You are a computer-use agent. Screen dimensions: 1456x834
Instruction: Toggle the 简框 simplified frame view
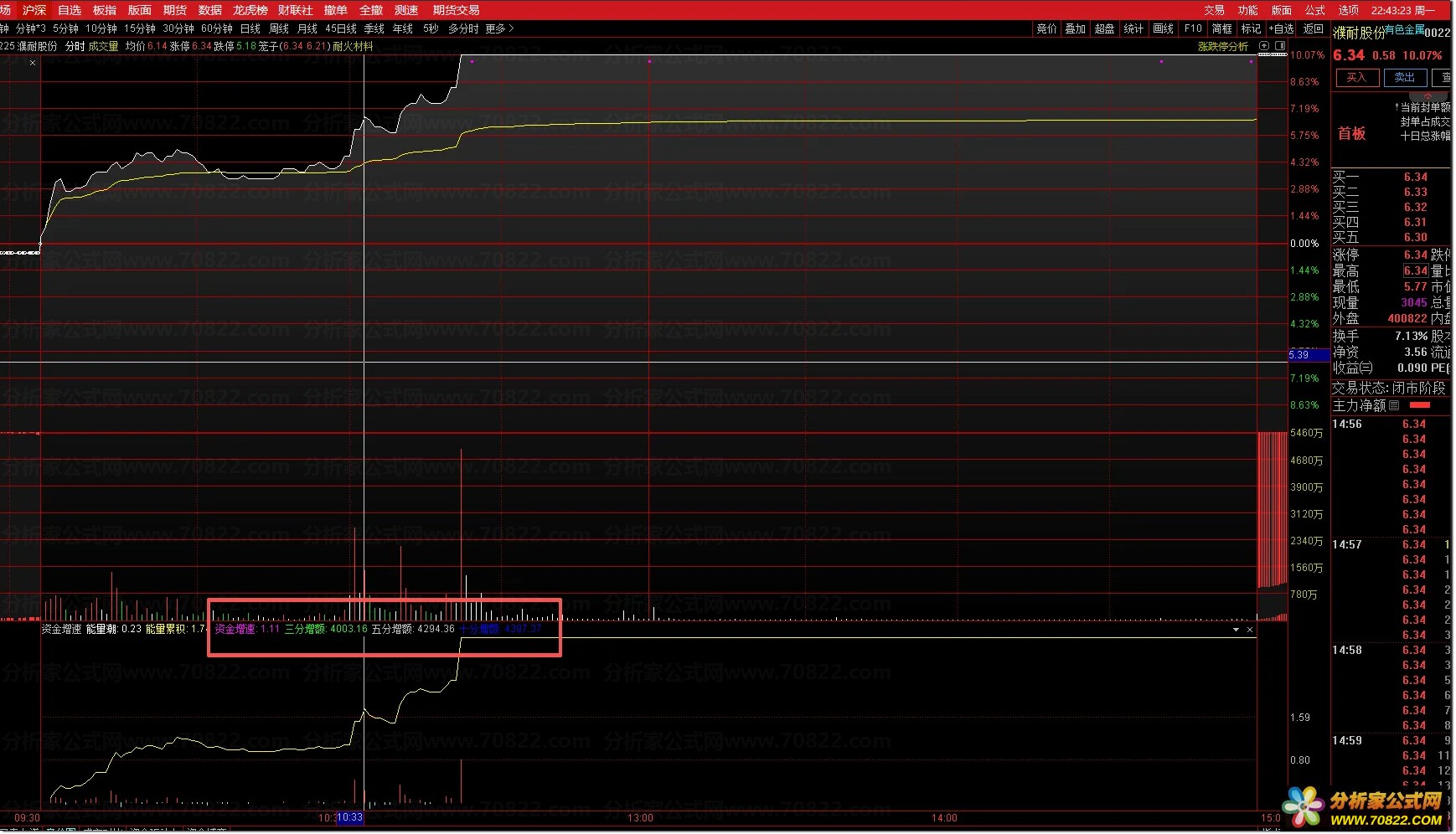[x=1222, y=28]
